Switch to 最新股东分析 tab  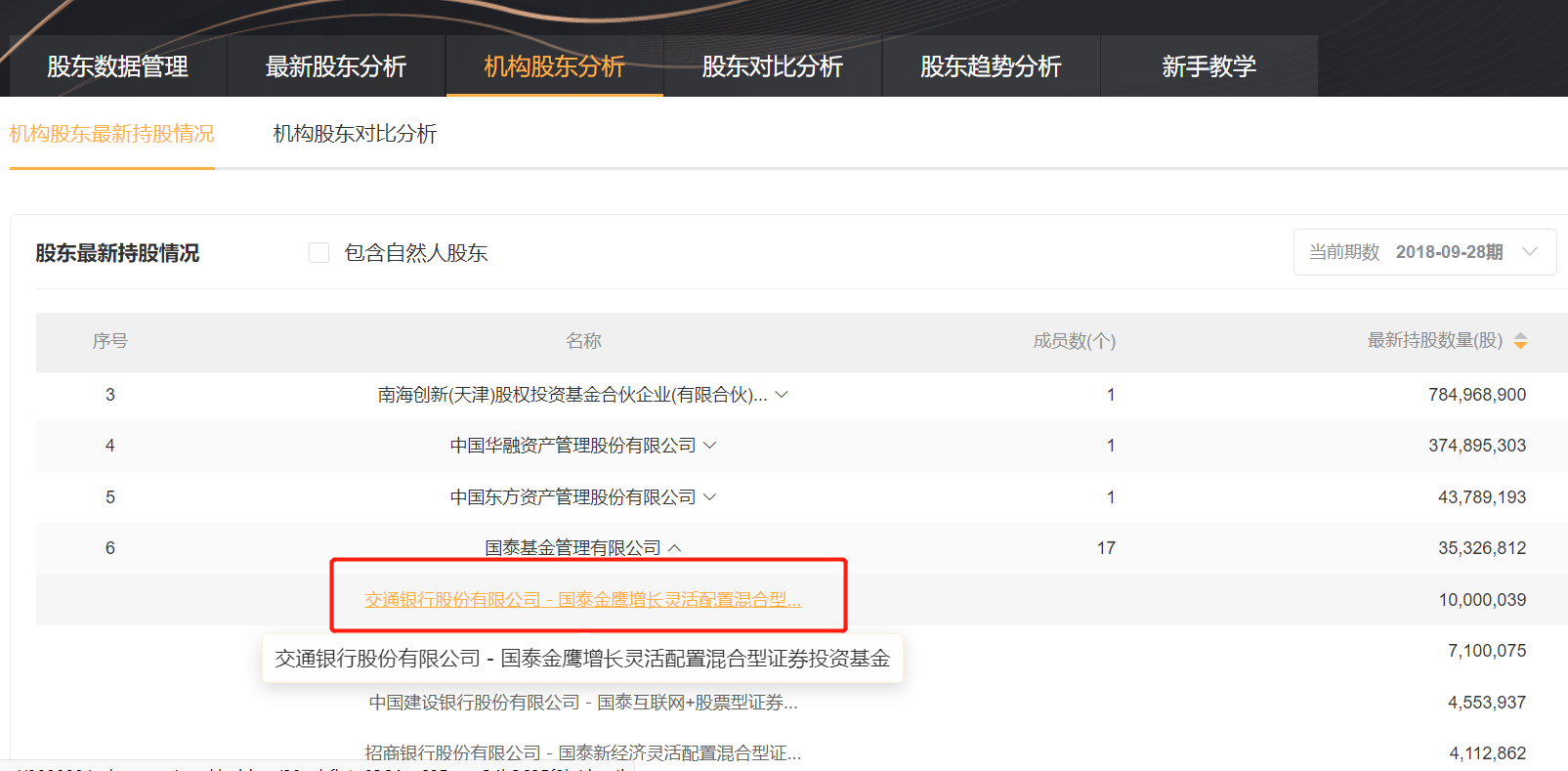click(336, 66)
